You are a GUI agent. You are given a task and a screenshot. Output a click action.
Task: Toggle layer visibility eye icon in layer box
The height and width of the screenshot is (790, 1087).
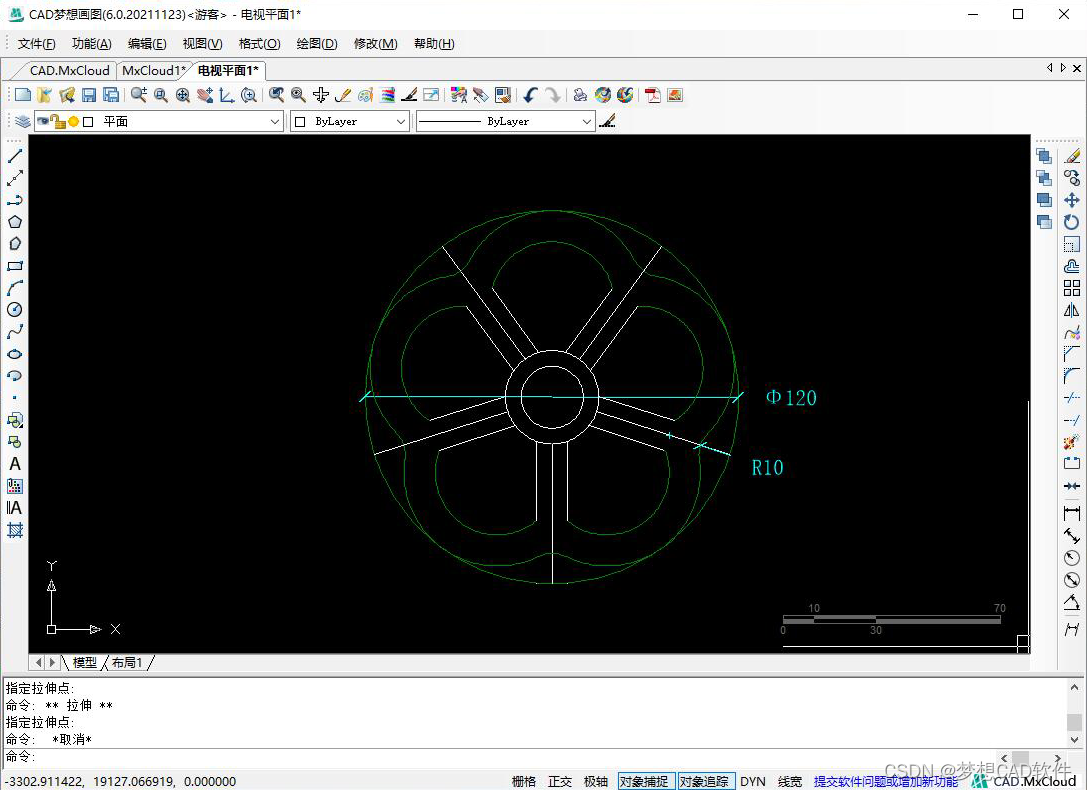click(x=43, y=121)
